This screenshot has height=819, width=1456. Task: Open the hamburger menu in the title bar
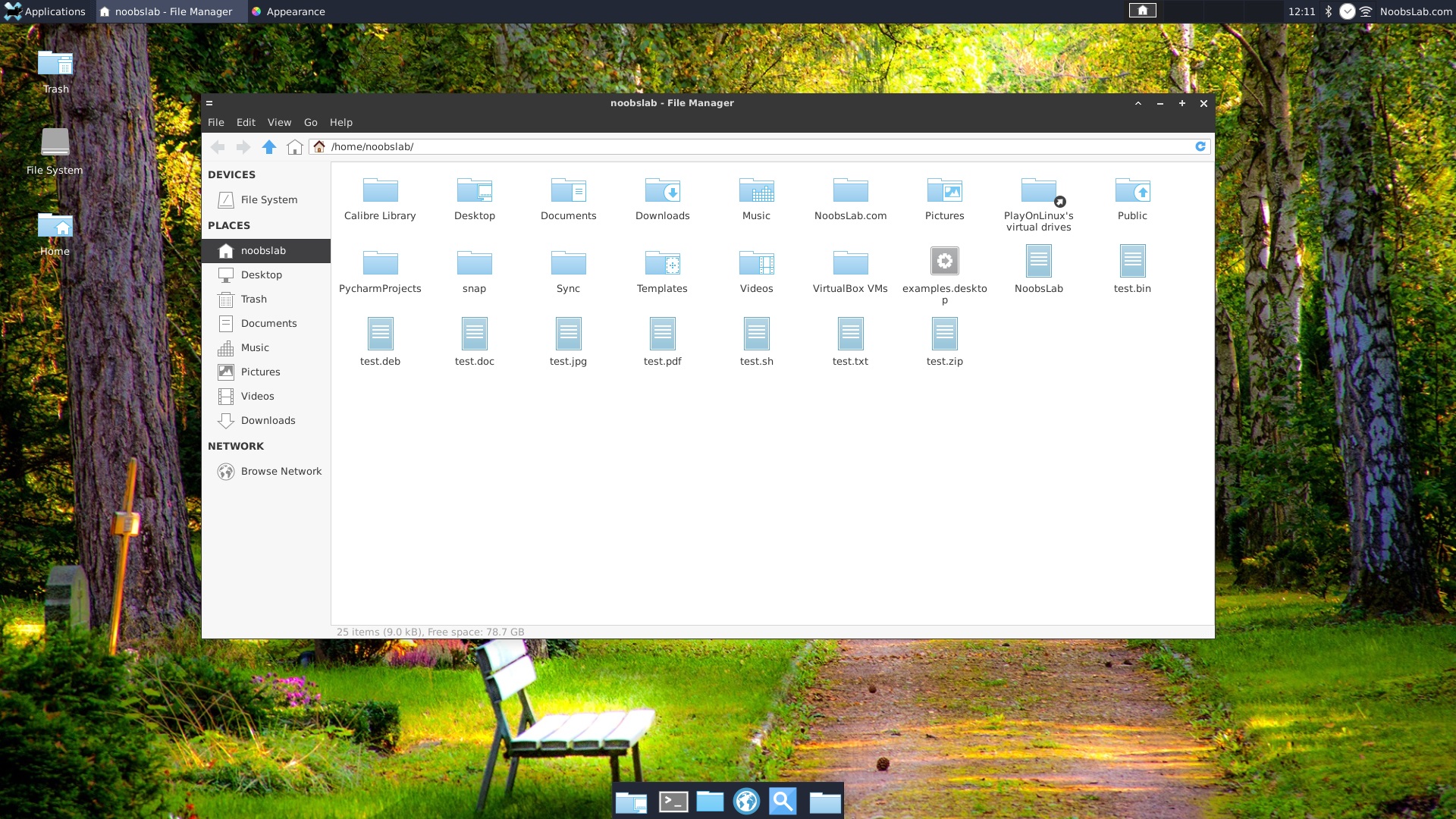point(210,103)
